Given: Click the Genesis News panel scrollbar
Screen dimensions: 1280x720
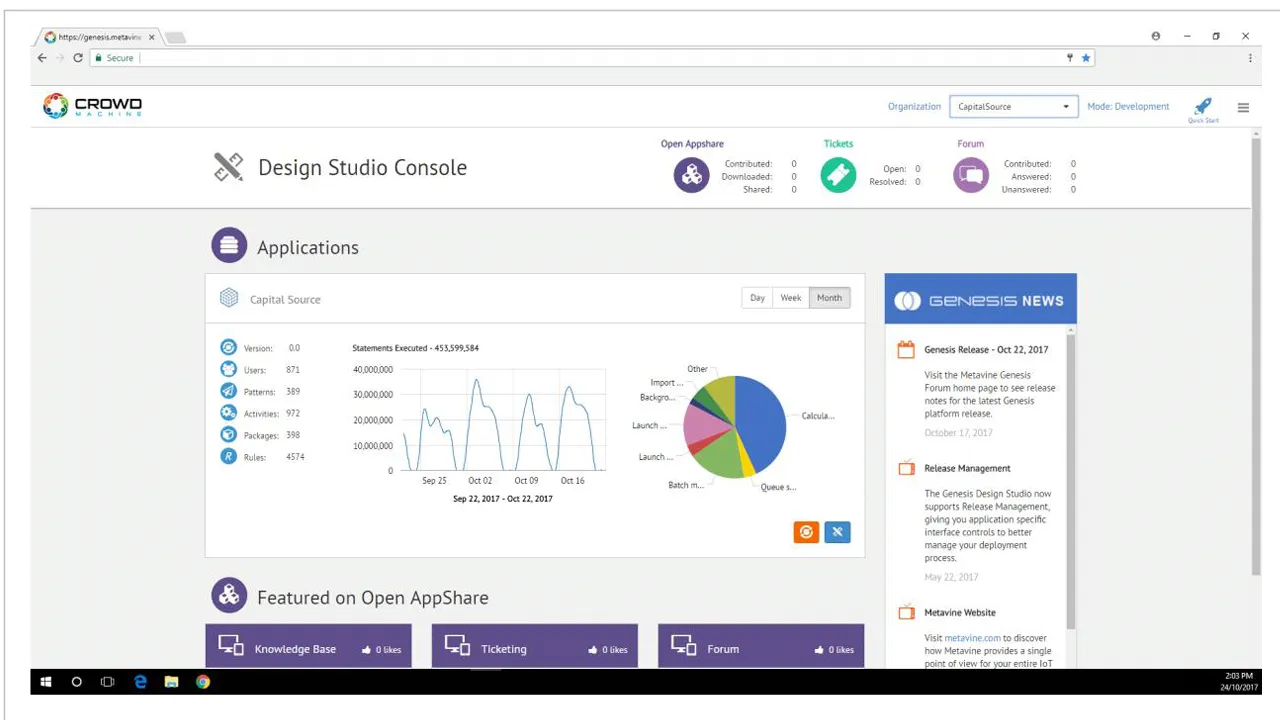Looking at the screenshot, I should click(x=1070, y=480).
